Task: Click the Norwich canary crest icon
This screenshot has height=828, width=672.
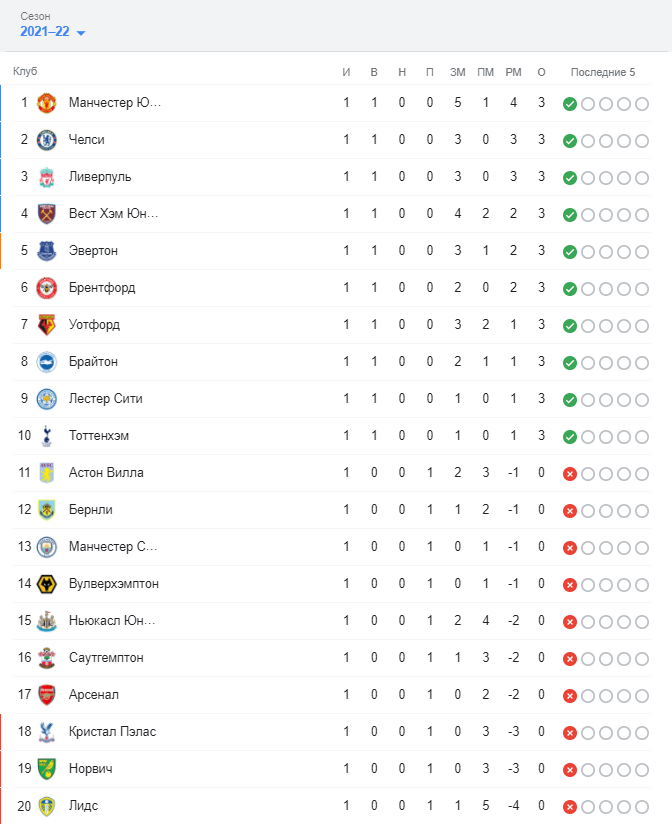Action: (47, 769)
